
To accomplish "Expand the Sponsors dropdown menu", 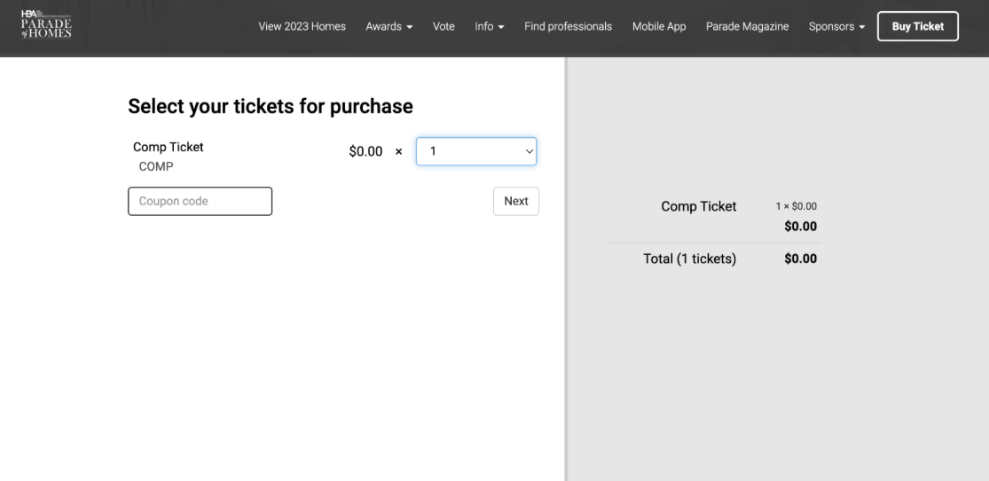I will 837,27.
